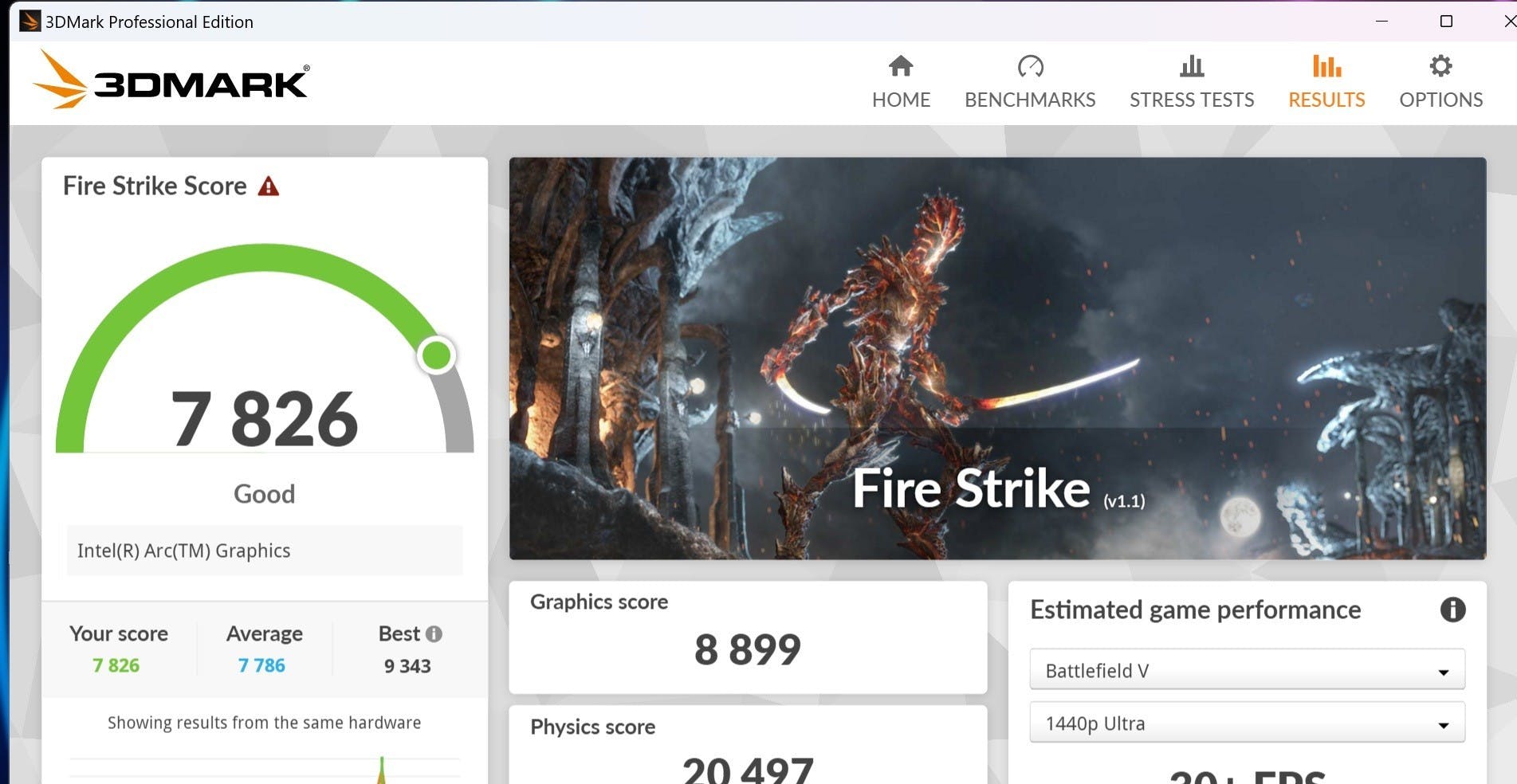Click the red warning triangle beside Fire Strike Score
The image size is (1517, 784).
pyautogui.click(x=269, y=186)
